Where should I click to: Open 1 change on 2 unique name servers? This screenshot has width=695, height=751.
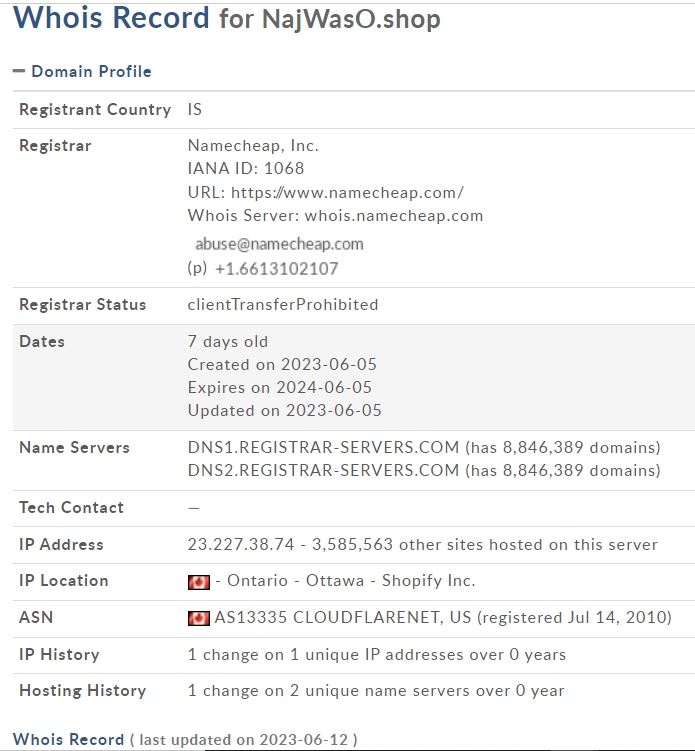(x=376, y=691)
